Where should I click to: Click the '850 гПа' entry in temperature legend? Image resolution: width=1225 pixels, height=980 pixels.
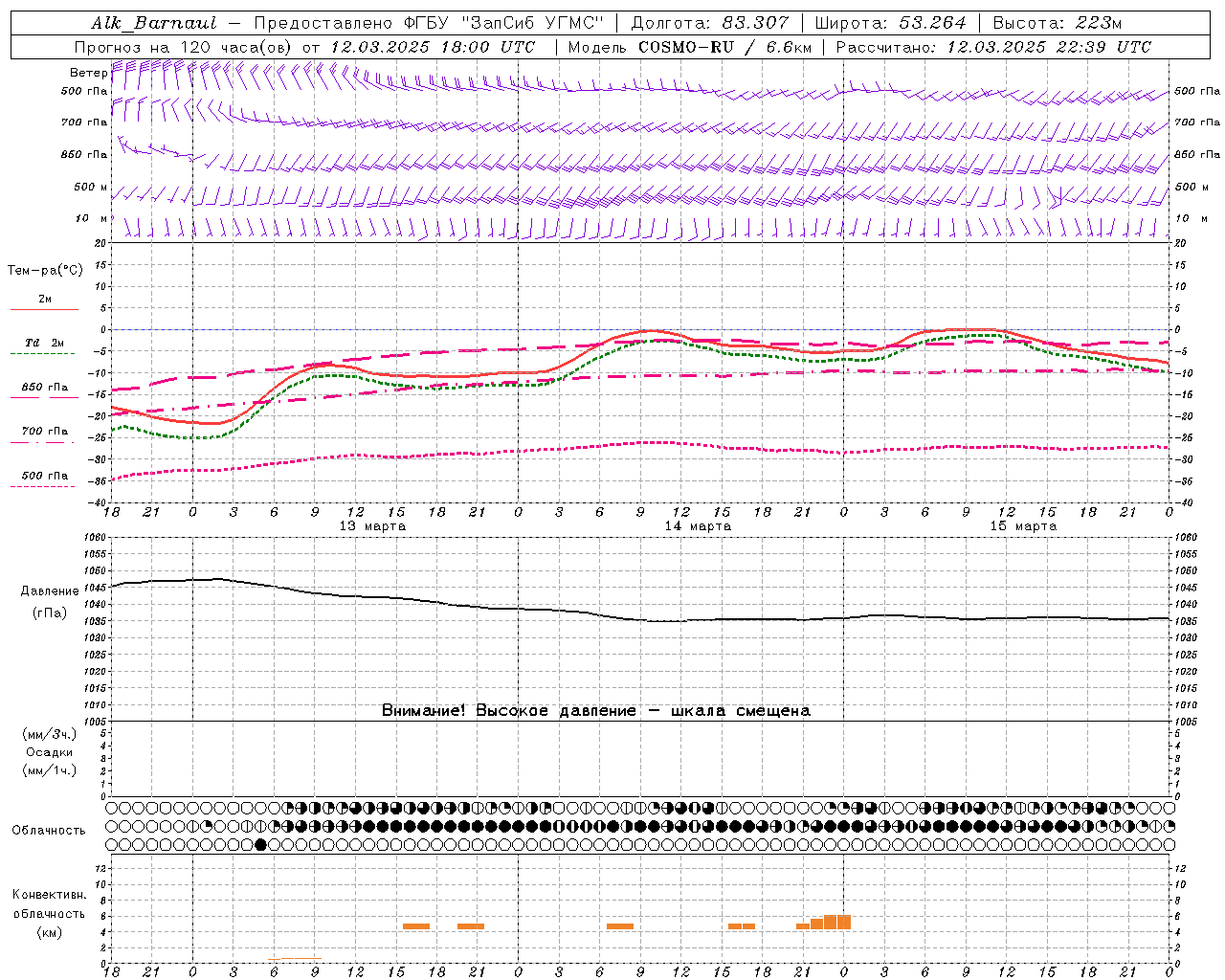pyautogui.click(x=44, y=388)
